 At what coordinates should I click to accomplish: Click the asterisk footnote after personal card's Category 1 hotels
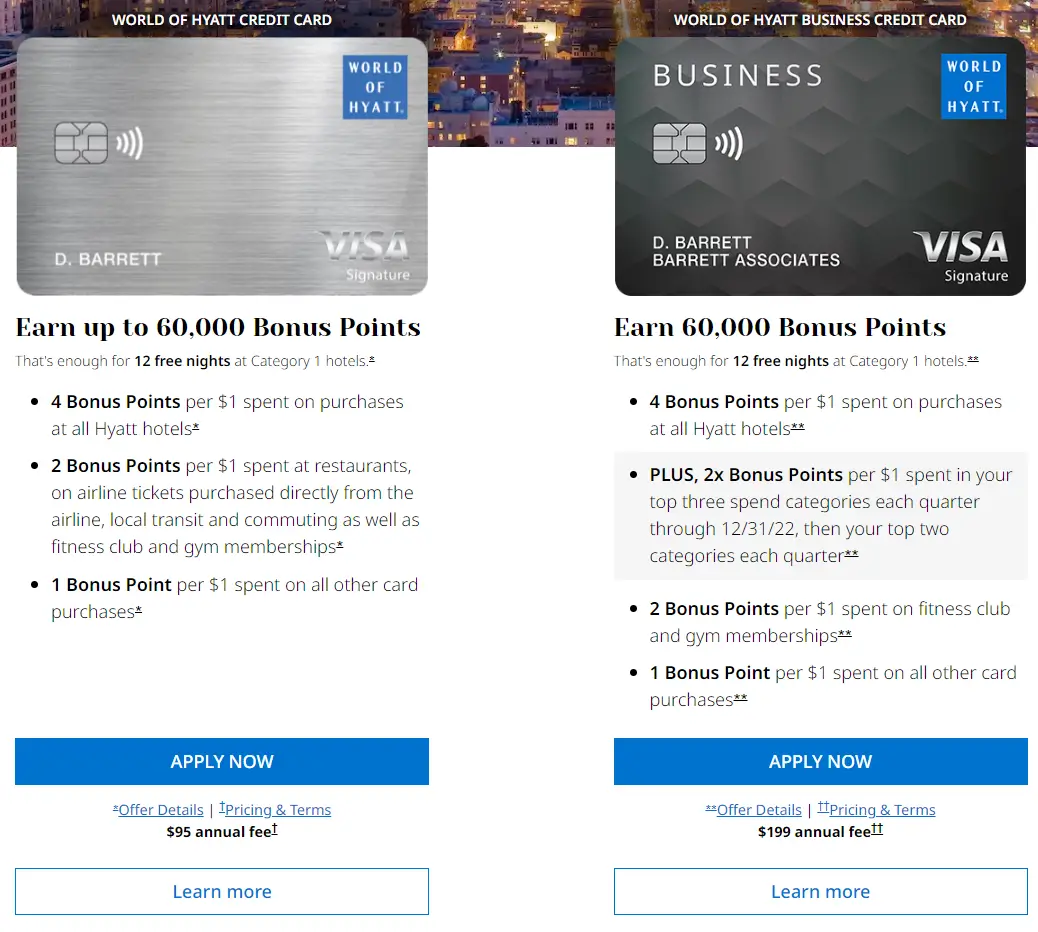pyautogui.click(x=372, y=359)
